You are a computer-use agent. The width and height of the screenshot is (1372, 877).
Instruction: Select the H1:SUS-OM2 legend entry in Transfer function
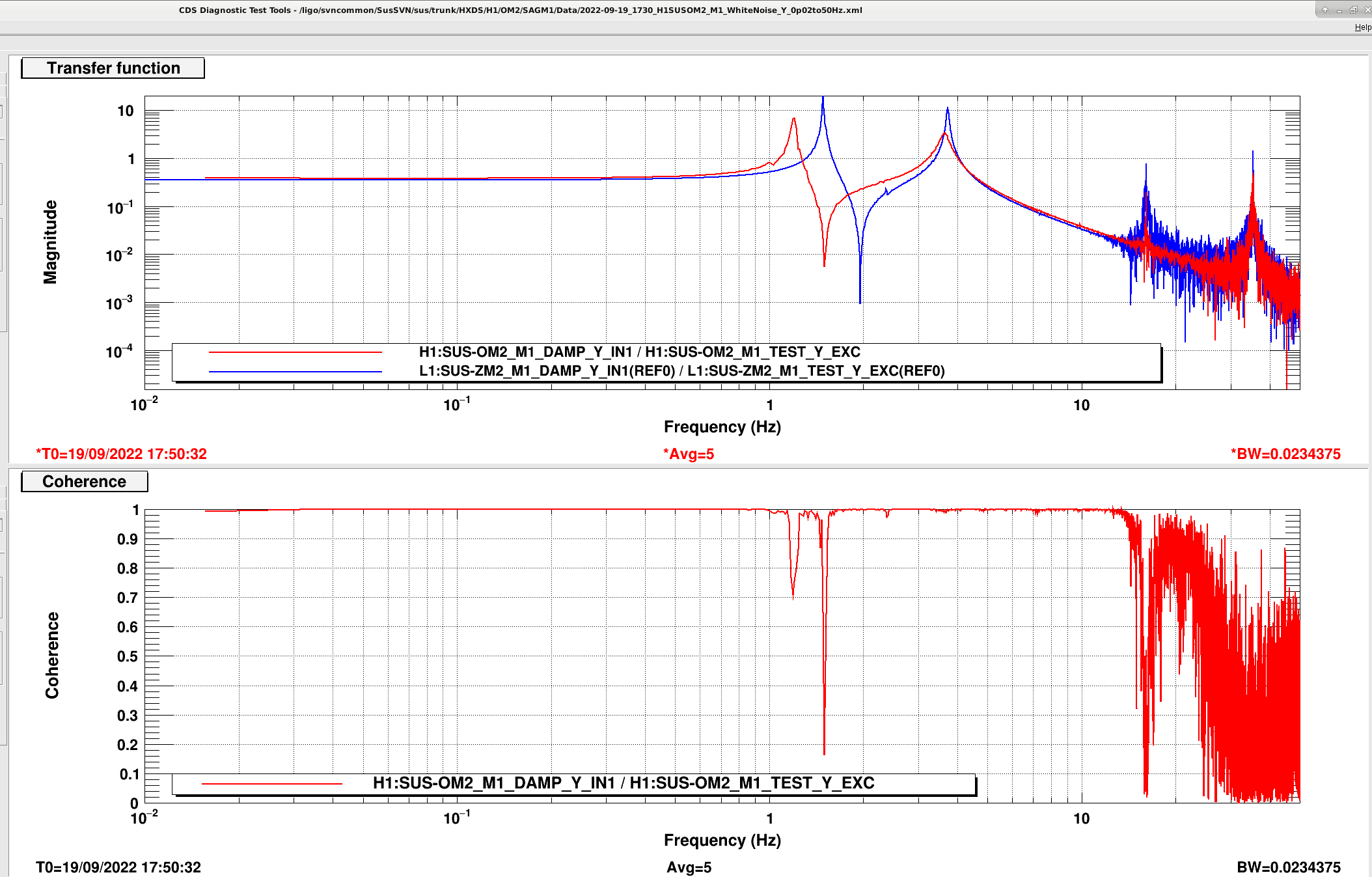point(639,352)
